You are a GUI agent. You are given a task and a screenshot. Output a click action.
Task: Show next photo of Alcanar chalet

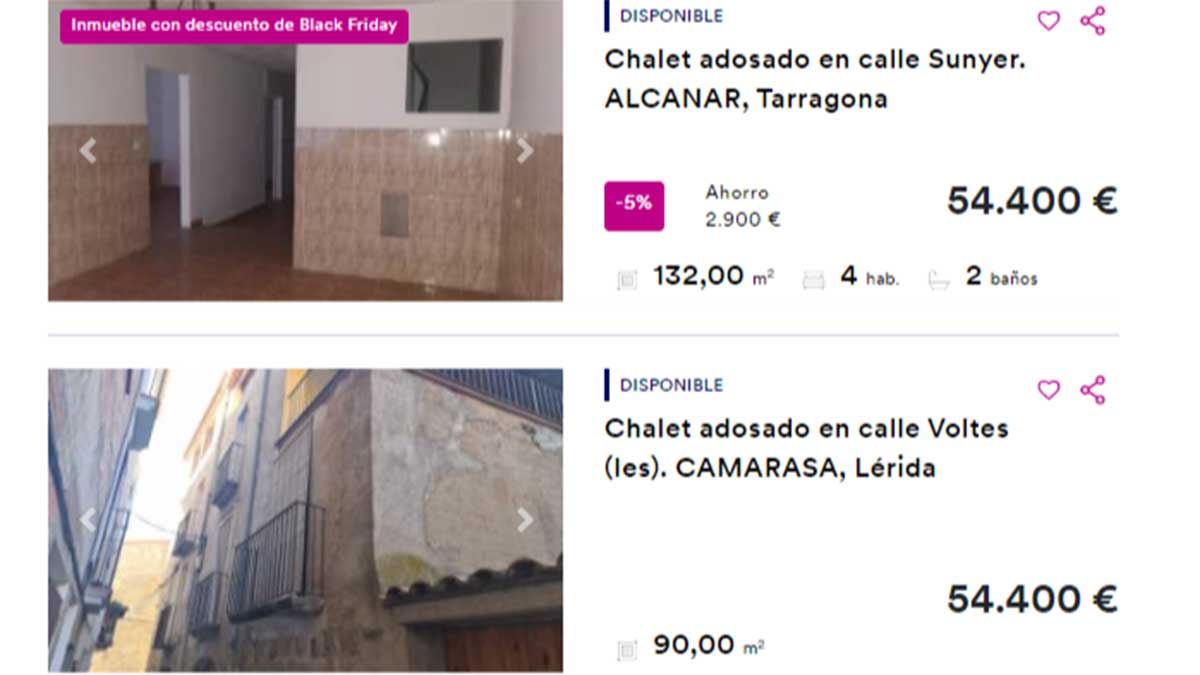(524, 151)
